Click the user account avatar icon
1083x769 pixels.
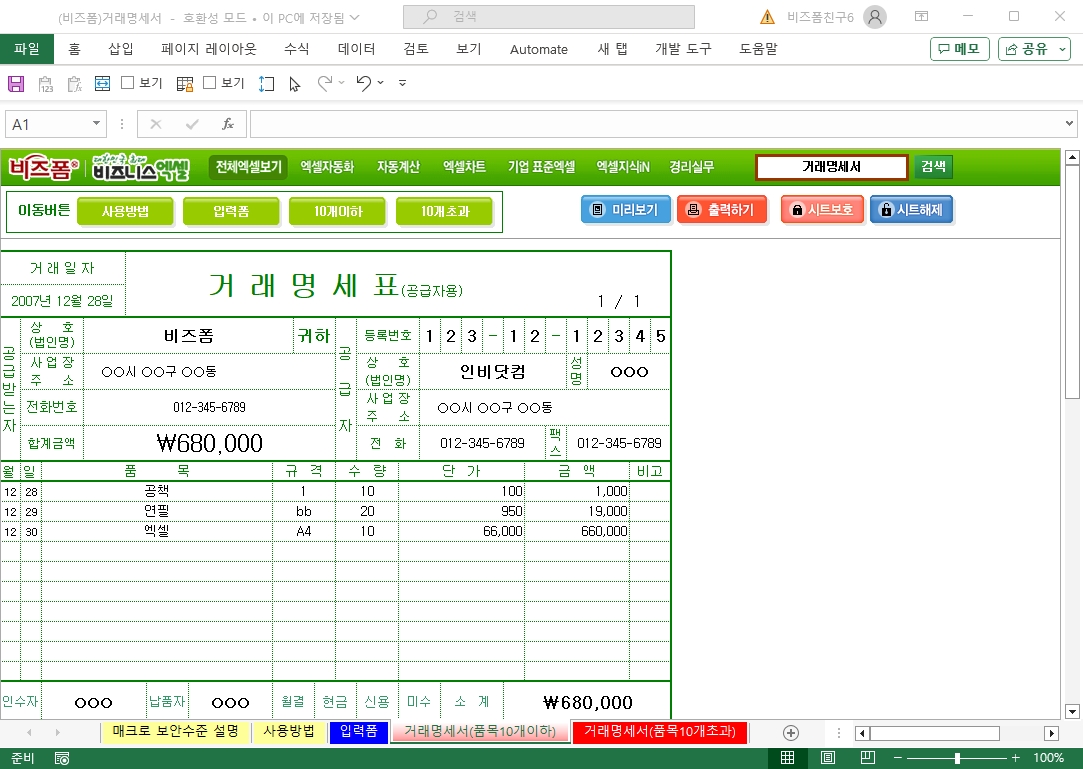click(x=874, y=17)
